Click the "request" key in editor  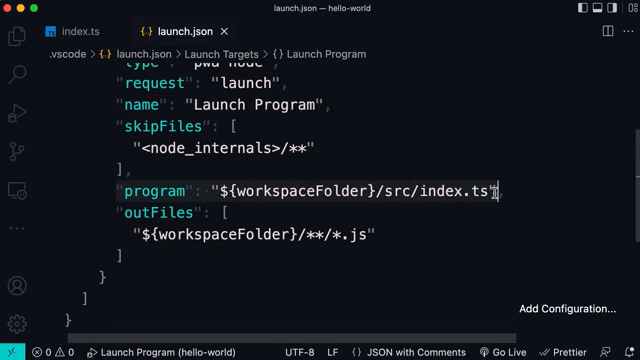pos(155,83)
